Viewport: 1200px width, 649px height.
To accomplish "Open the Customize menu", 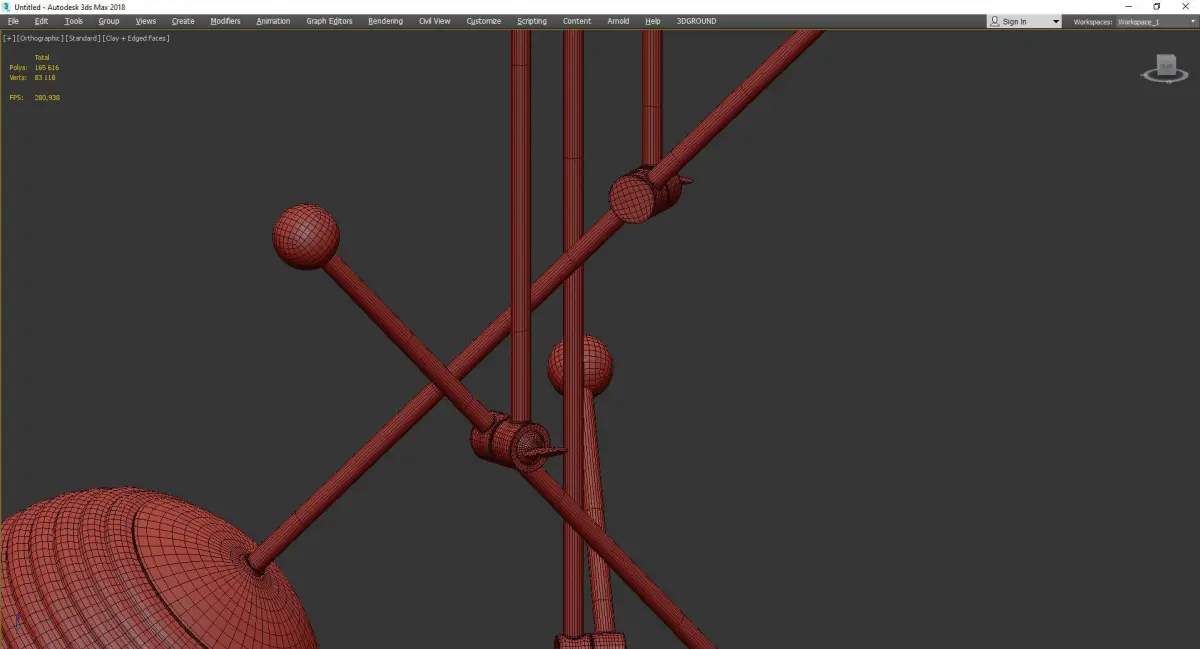I will point(484,21).
